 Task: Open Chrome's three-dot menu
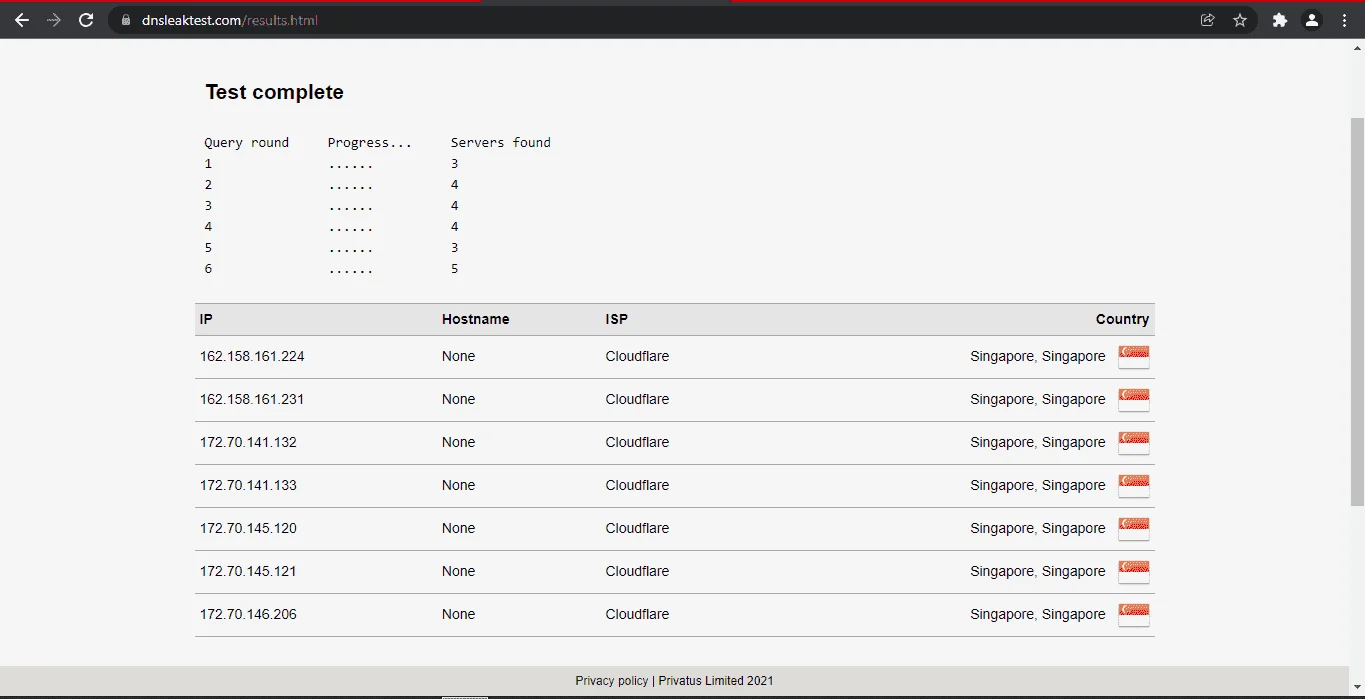pos(1344,20)
